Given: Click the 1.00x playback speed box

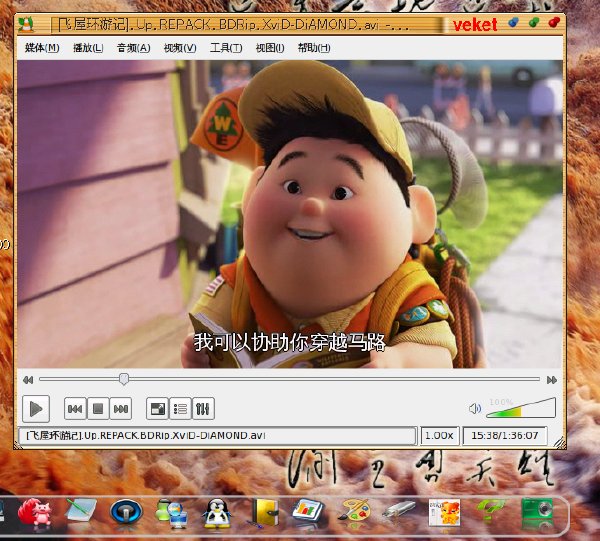Looking at the screenshot, I should click(x=440, y=436).
